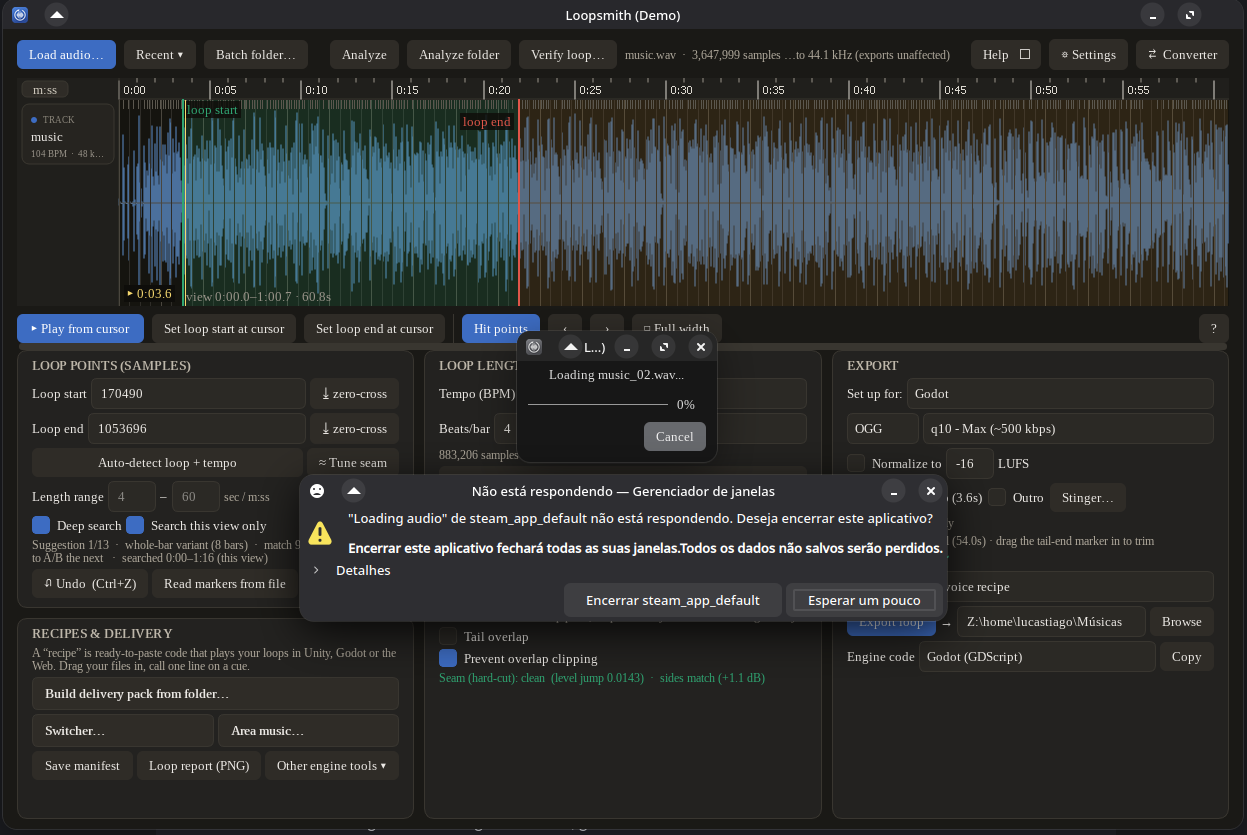This screenshot has width=1247, height=835.
Task: Open Stinger… options
Action: (1088, 498)
